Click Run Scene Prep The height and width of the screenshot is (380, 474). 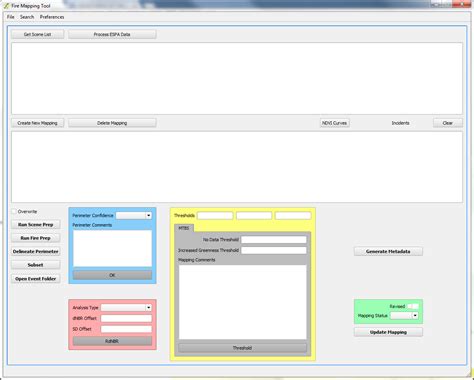tap(36, 225)
